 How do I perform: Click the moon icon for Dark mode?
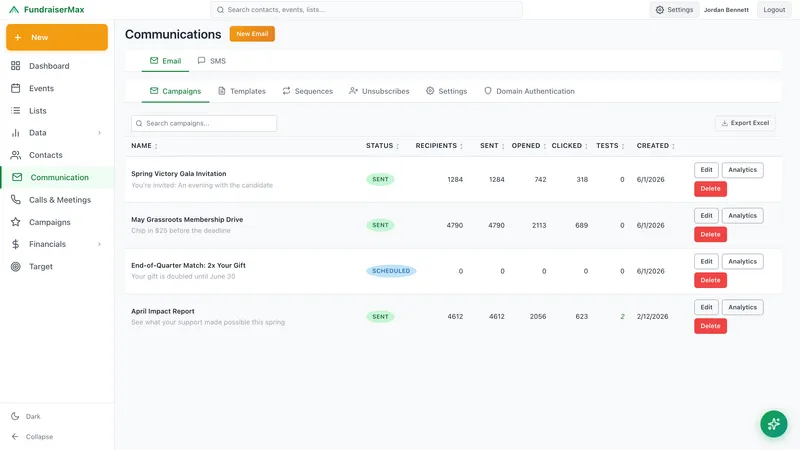[15, 416]
